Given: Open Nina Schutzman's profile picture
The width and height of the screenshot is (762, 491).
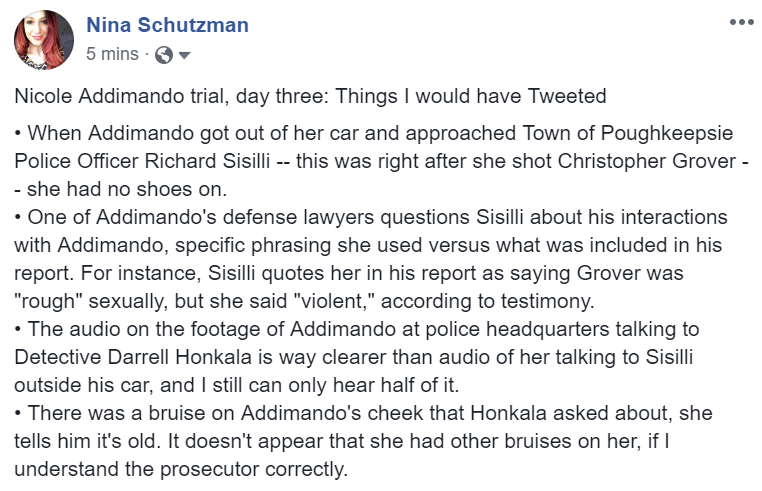Looking at the screenshot, I should (x=43, y=40).
